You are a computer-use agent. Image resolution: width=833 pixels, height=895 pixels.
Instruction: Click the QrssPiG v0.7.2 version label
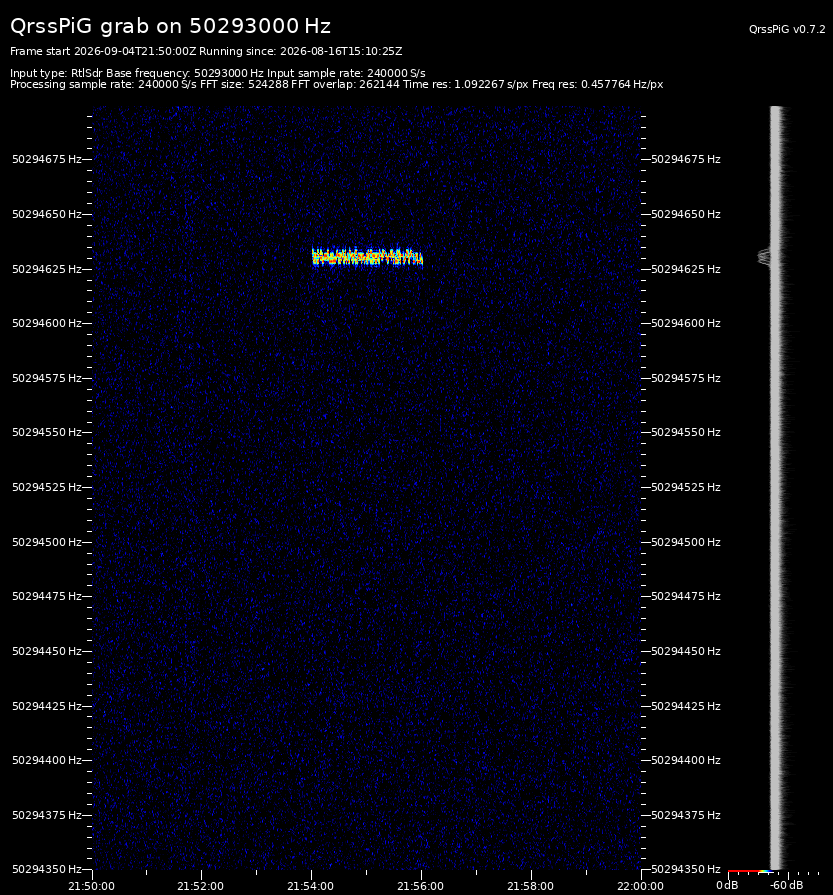[x=787, y=29]
